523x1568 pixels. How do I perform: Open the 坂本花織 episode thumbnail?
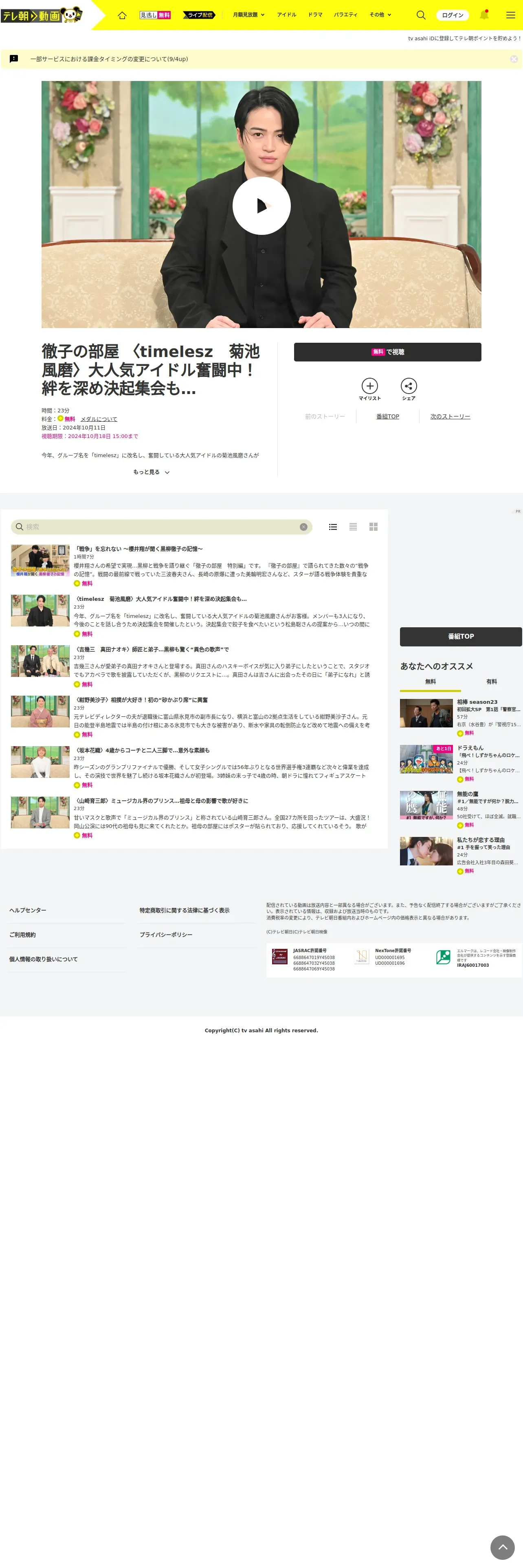point(40,763)
